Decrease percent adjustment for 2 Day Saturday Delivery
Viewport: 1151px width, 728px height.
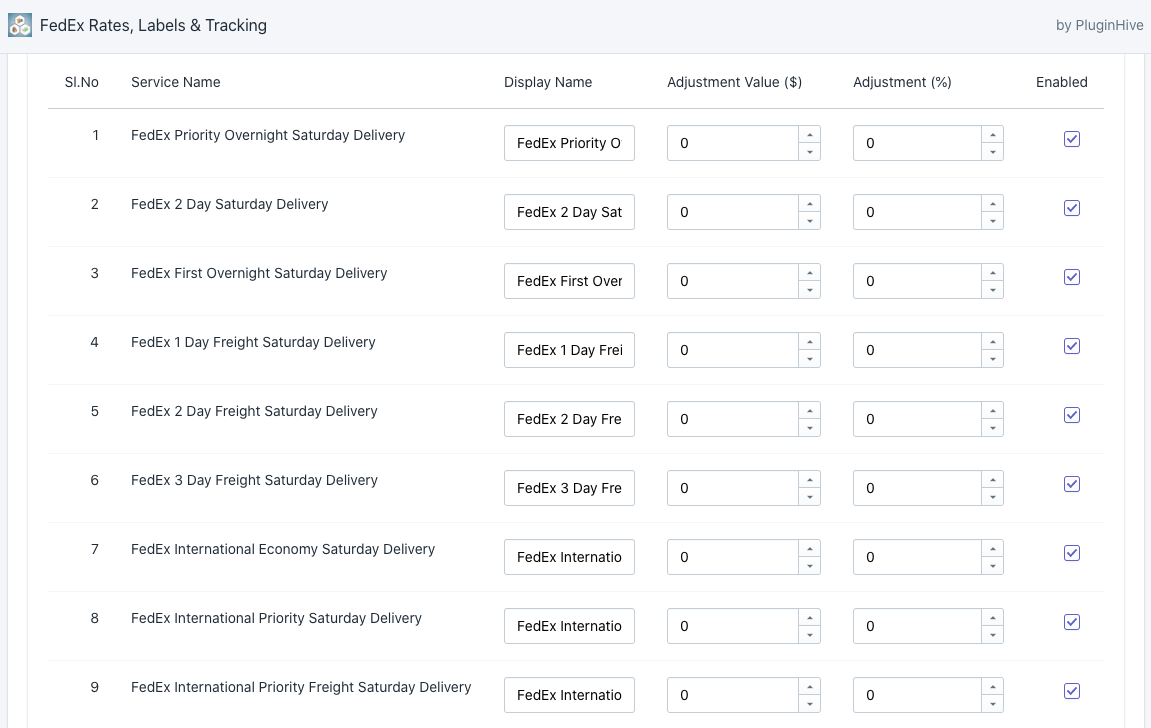click(992, 221)
